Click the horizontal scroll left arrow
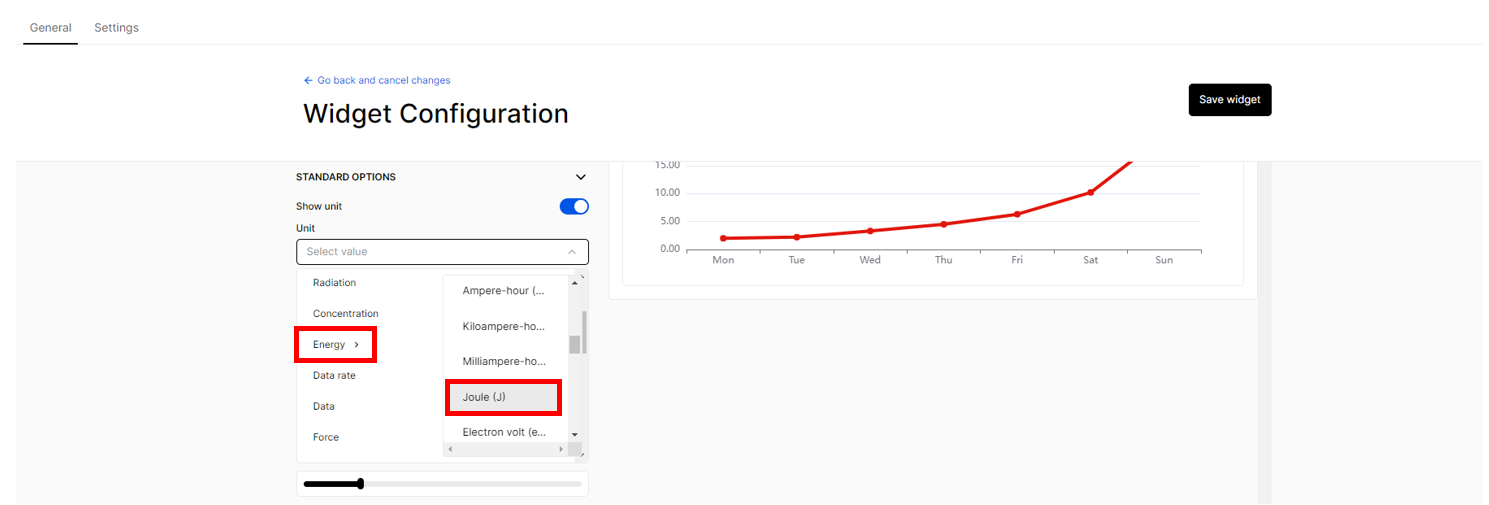 450,450
